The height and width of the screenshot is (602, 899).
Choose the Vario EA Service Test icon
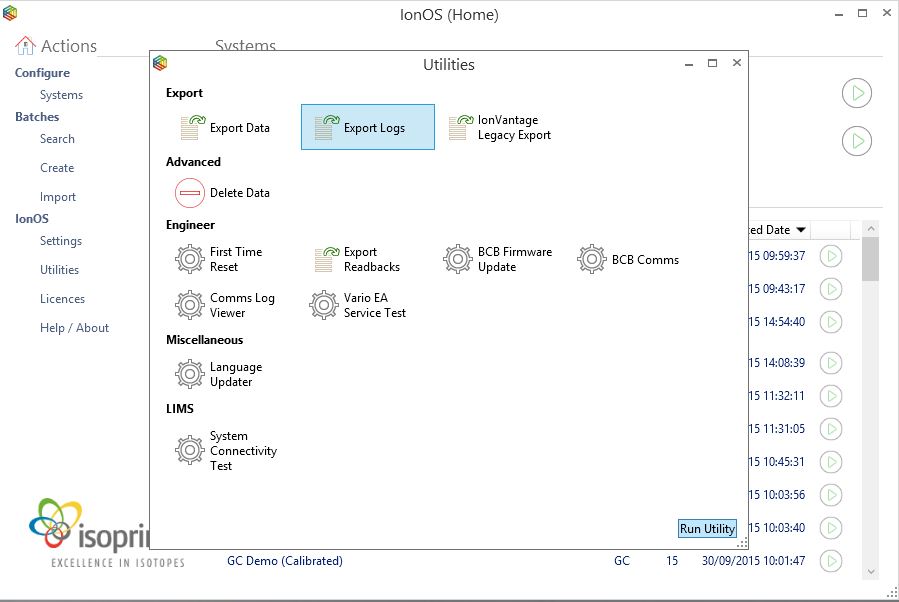[x=324, y=305]
